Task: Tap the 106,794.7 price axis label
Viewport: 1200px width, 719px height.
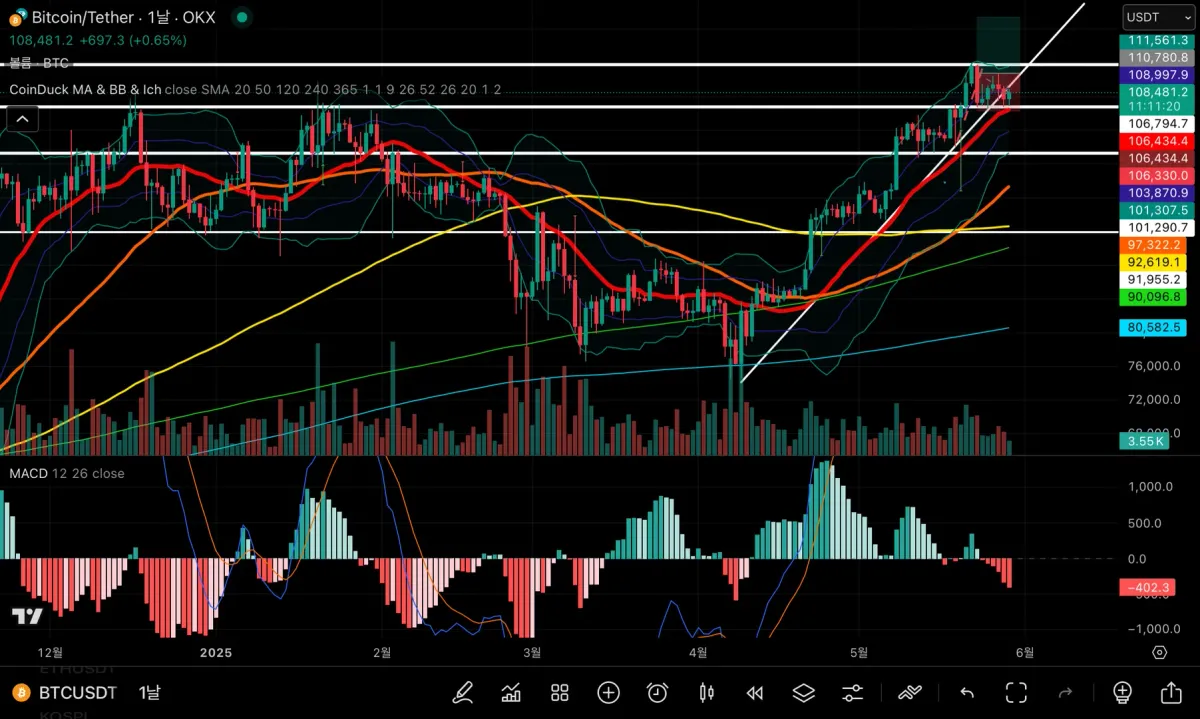Action: pyautogui.click(x=1157, y=124)
